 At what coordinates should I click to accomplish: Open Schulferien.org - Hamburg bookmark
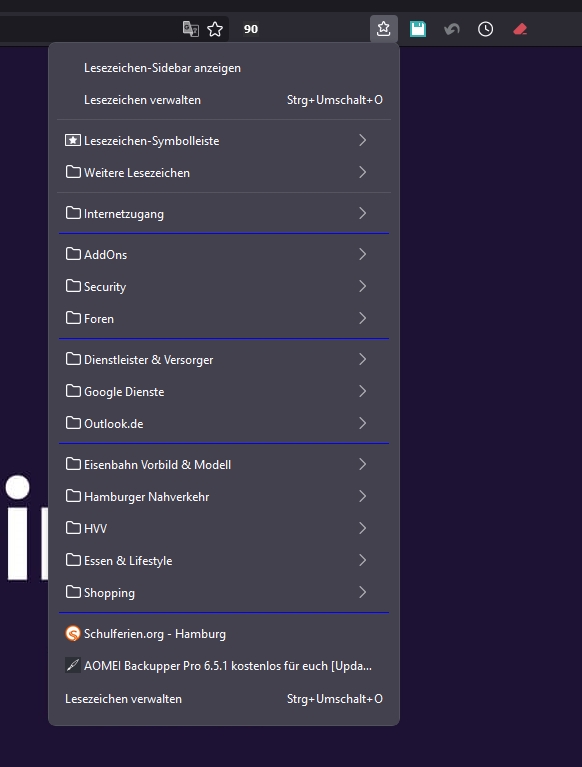coord(224,633)
